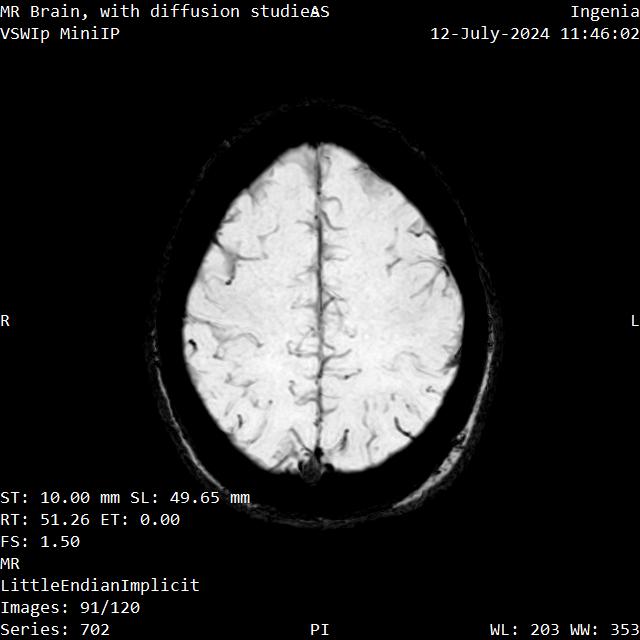This screenshot has height=640, width=640.
Task: Click the 'Images: 91/120' counter
Action: click(70, 608)
